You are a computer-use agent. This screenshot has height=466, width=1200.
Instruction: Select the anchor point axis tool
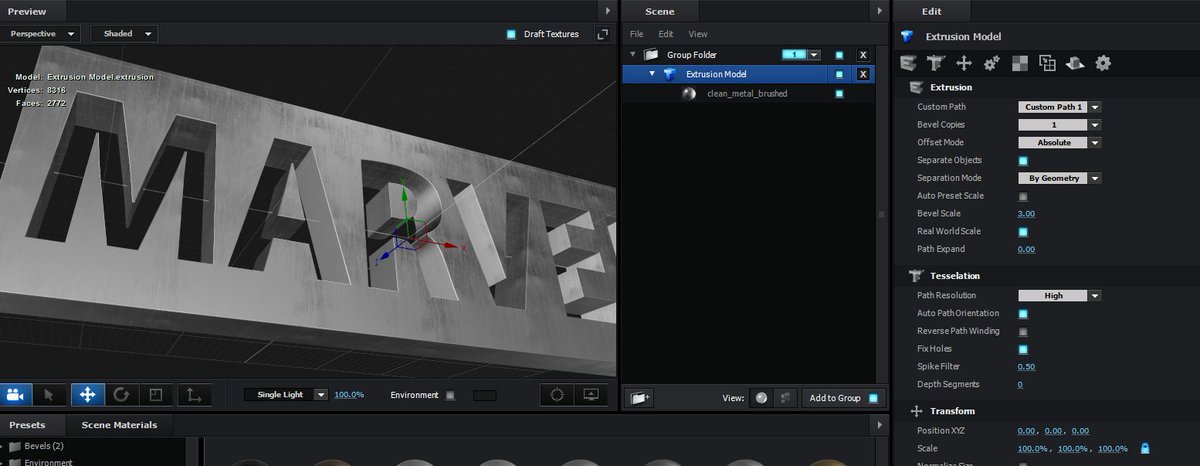pyautogui.click(x=193, y=394)
